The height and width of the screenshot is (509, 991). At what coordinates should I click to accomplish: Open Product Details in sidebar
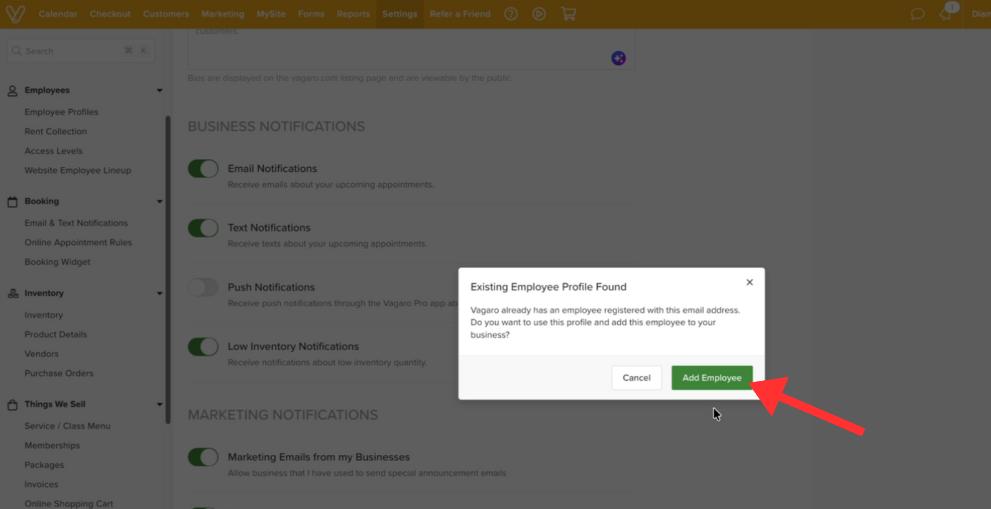(x=56, y=334)
